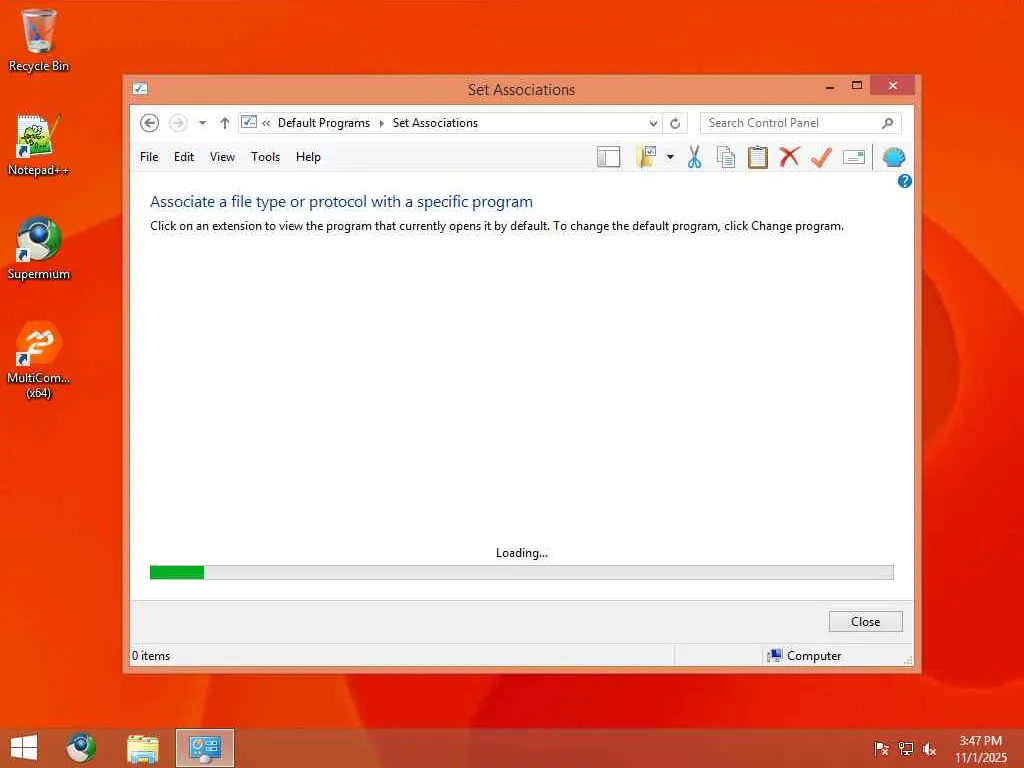
Task: Toggle the navigation pane layout icon
Action: click(608, 157)
